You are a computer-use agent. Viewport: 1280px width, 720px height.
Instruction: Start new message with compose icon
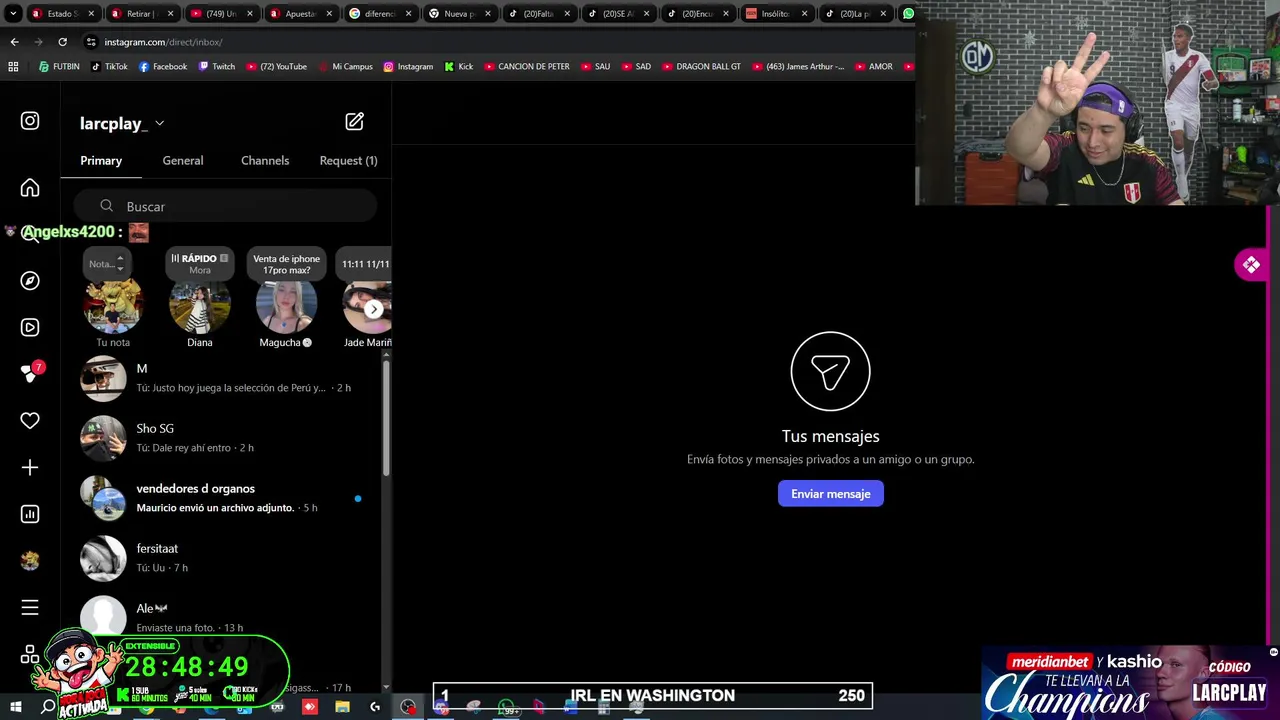click(x=355, y=121)
